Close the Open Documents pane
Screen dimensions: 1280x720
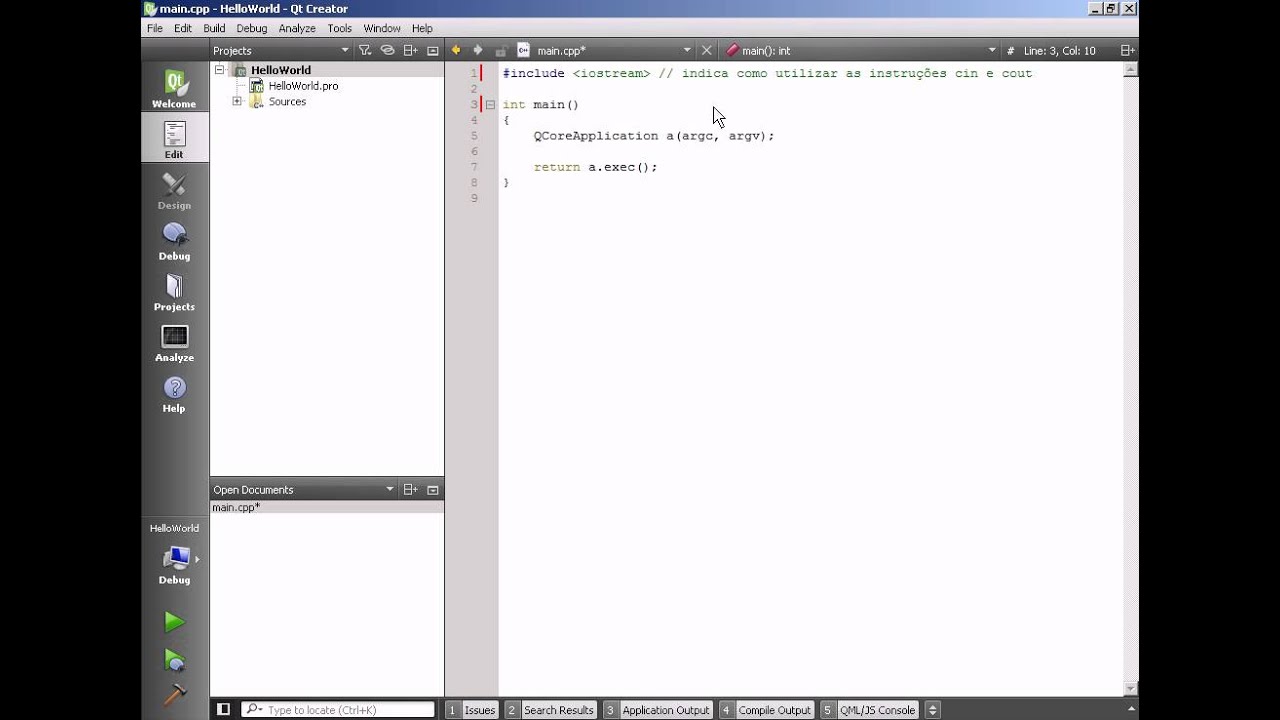(x=433, y=489)
